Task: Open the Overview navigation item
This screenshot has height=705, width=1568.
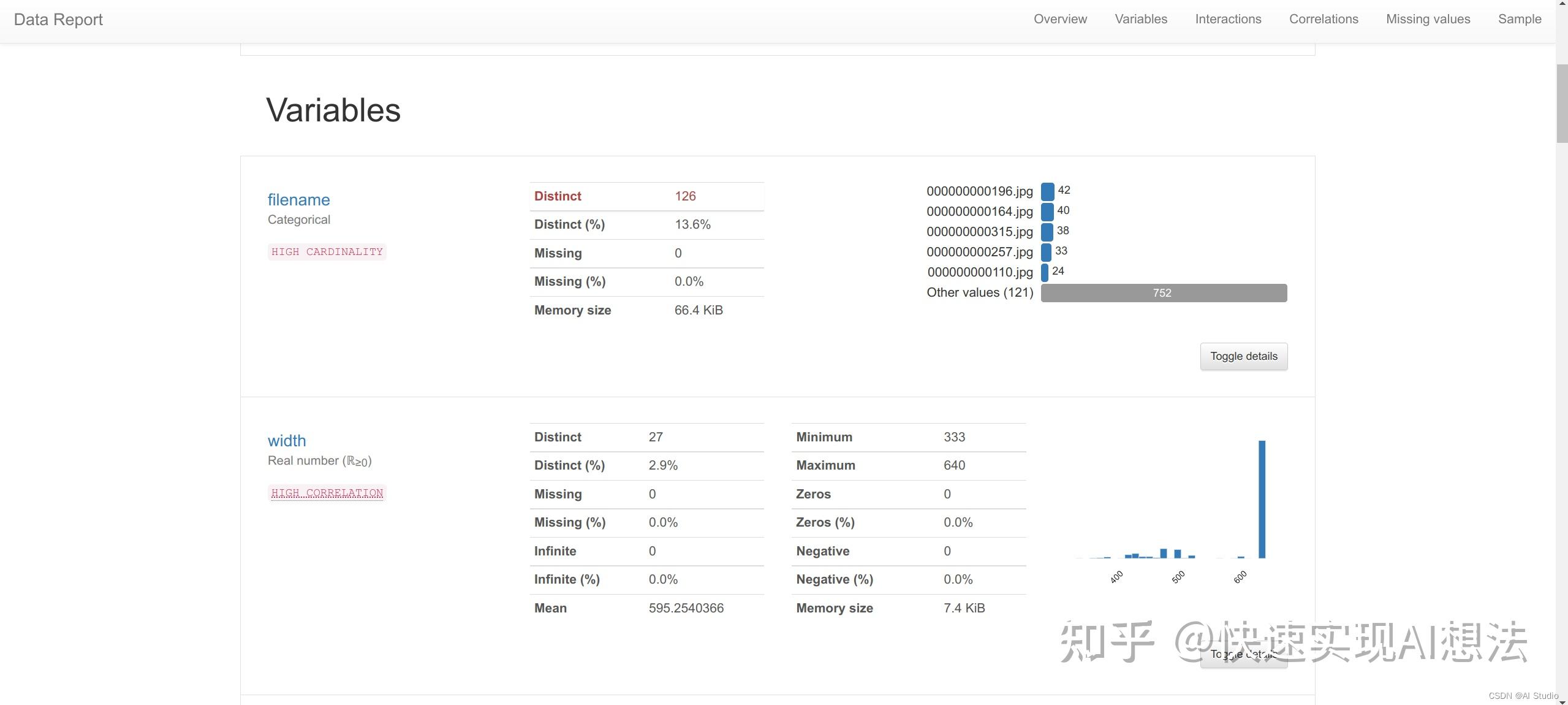Action: click(x=1060, y=19)
